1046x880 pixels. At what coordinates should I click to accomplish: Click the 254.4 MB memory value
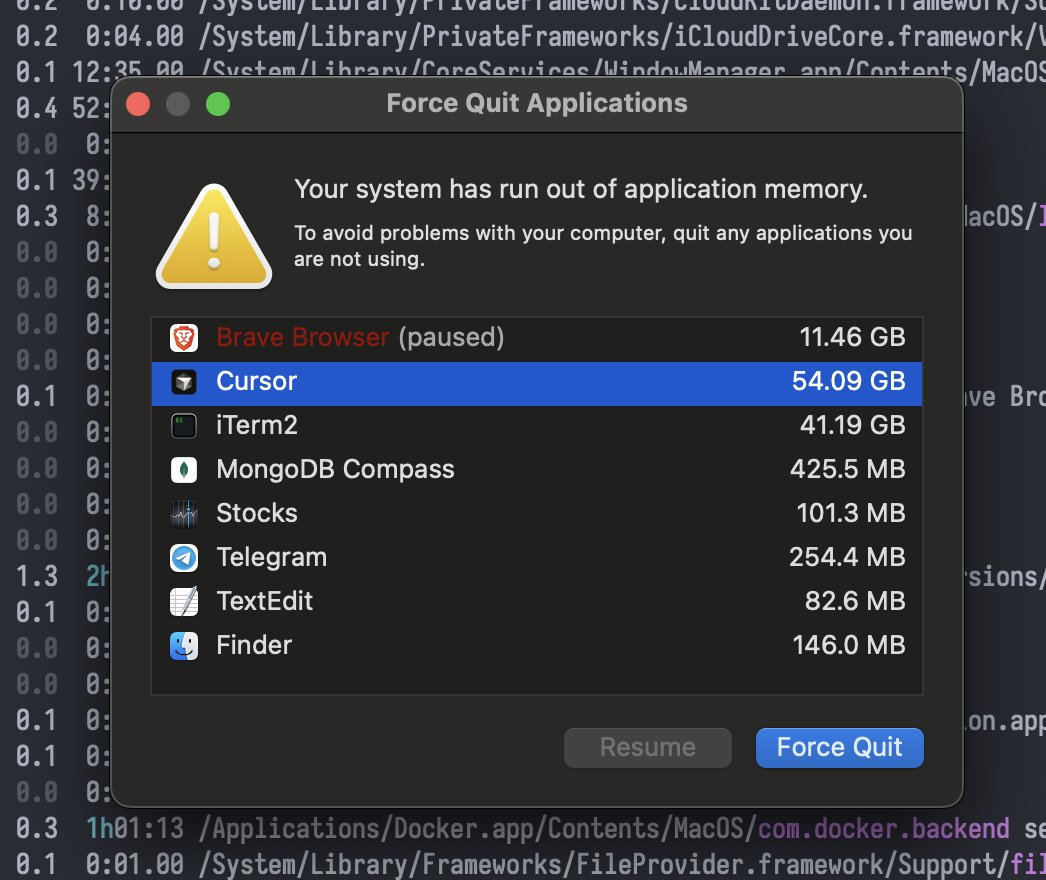coord(847,558)
